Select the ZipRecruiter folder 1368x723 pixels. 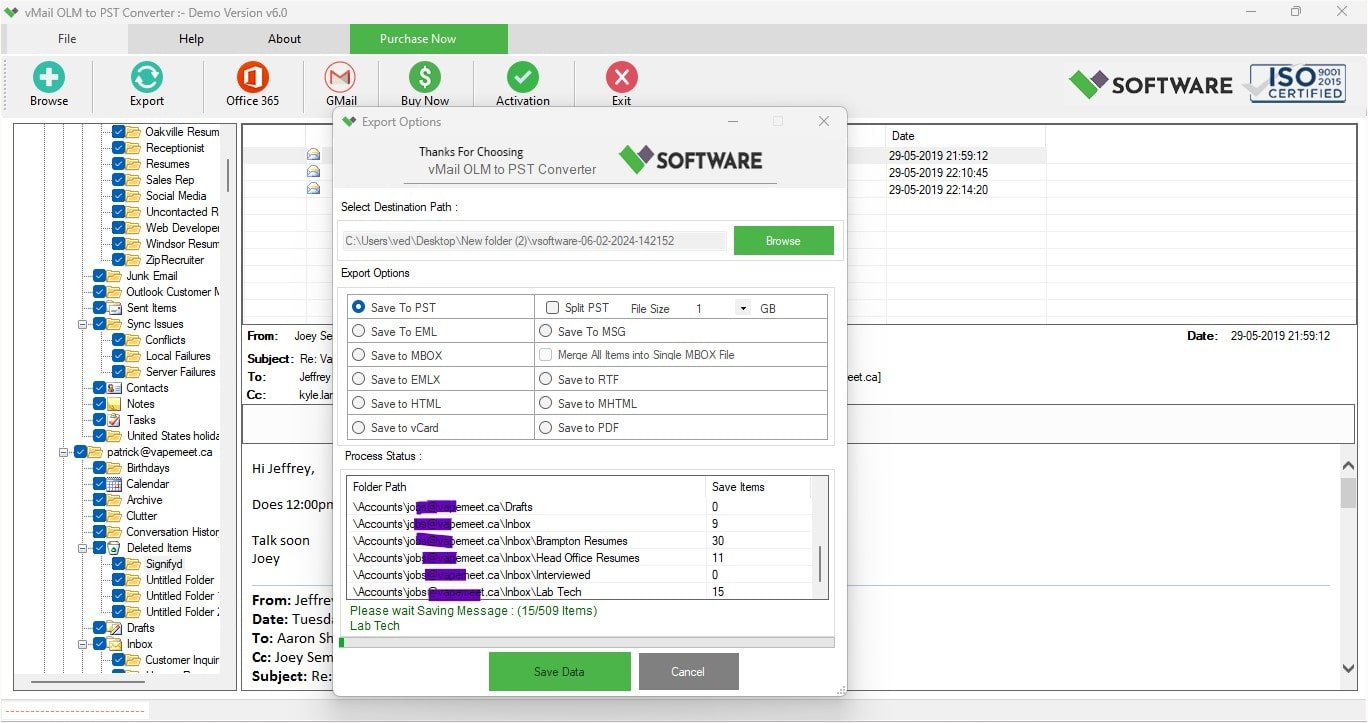pos(175,260)
